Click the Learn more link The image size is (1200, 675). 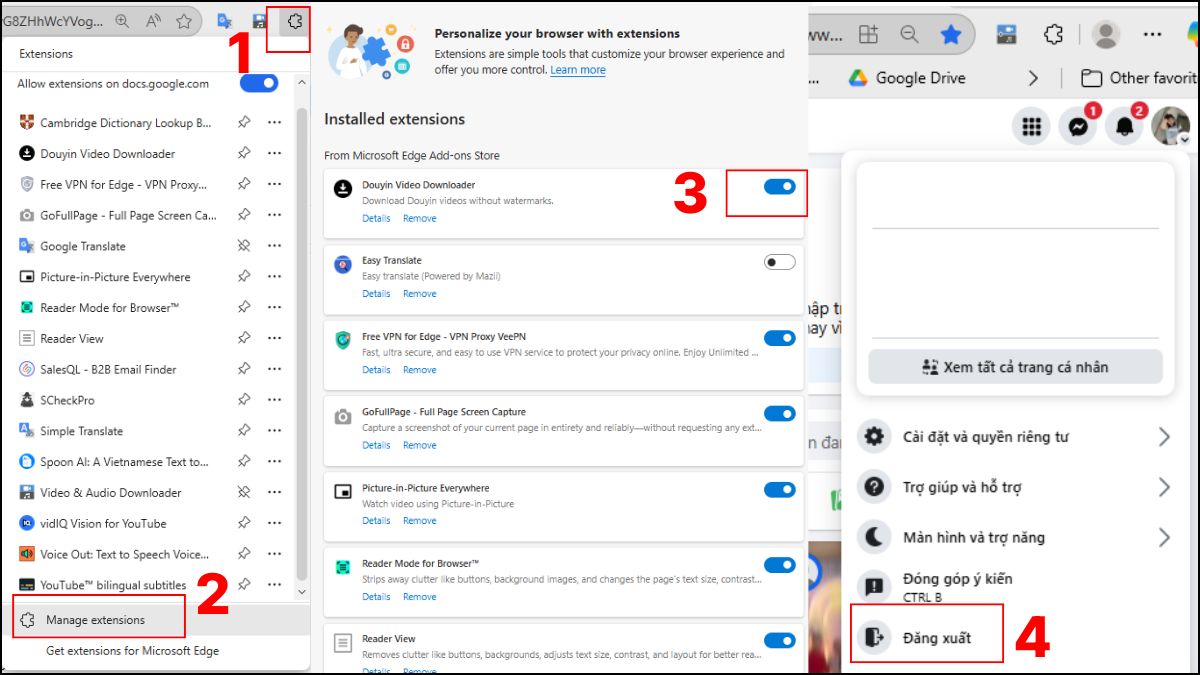(x=578, y=70)
